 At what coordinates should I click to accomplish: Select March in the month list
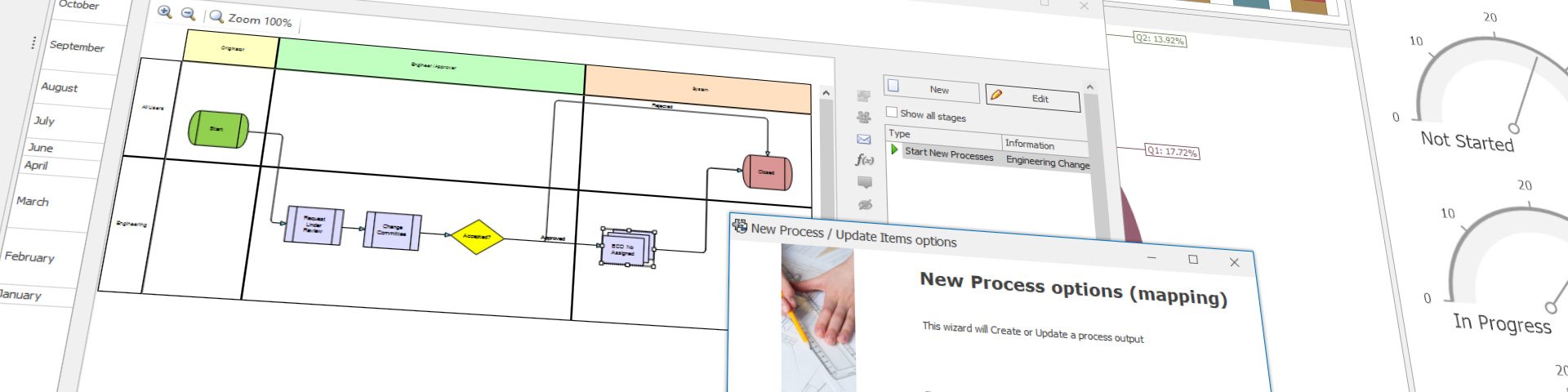click(33, 201)
